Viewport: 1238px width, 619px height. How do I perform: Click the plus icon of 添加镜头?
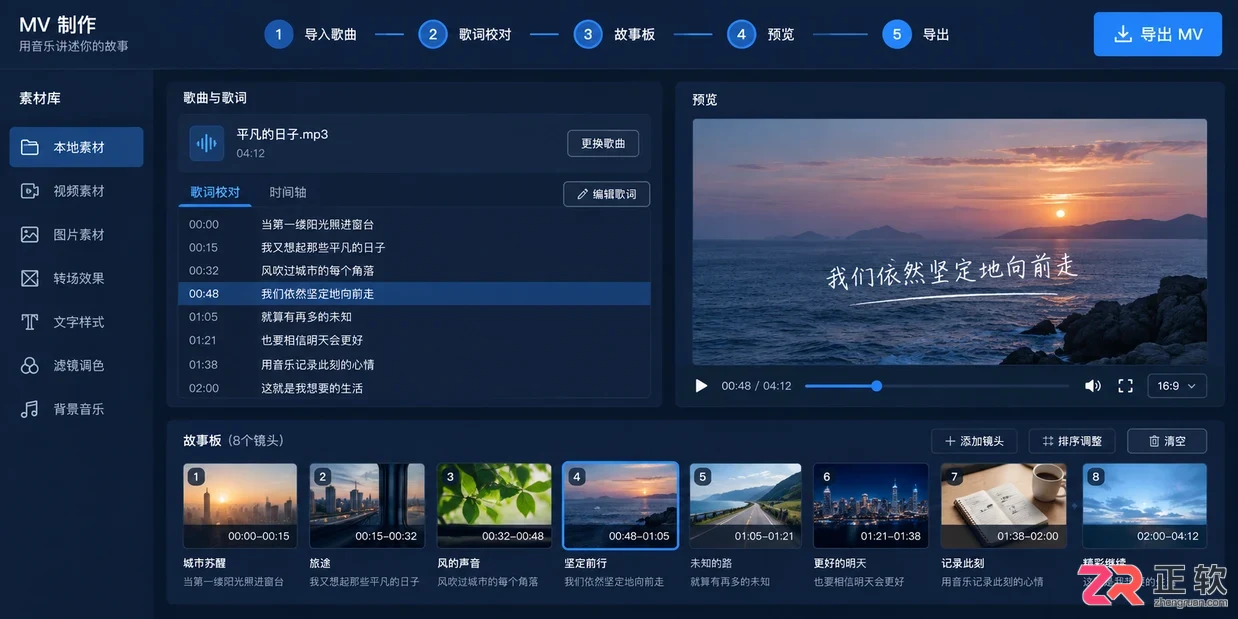(949, 441)
